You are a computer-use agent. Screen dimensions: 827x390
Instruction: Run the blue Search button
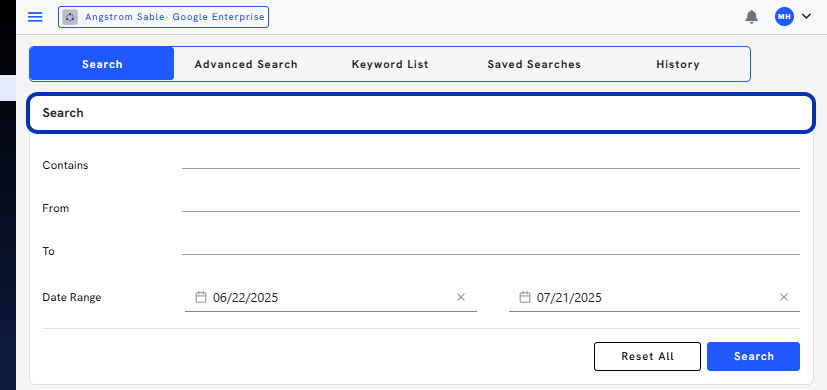pos(753,356)
